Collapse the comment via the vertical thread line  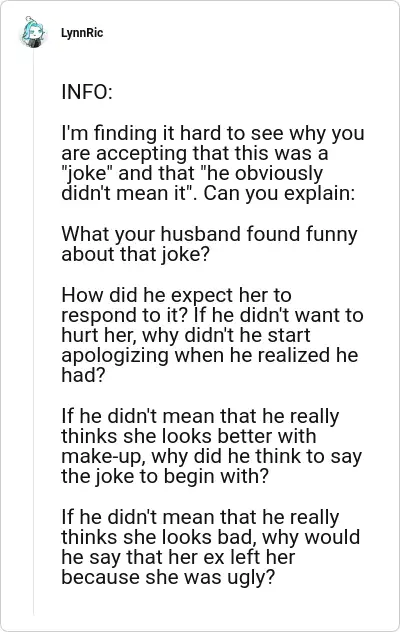[33, 333]
